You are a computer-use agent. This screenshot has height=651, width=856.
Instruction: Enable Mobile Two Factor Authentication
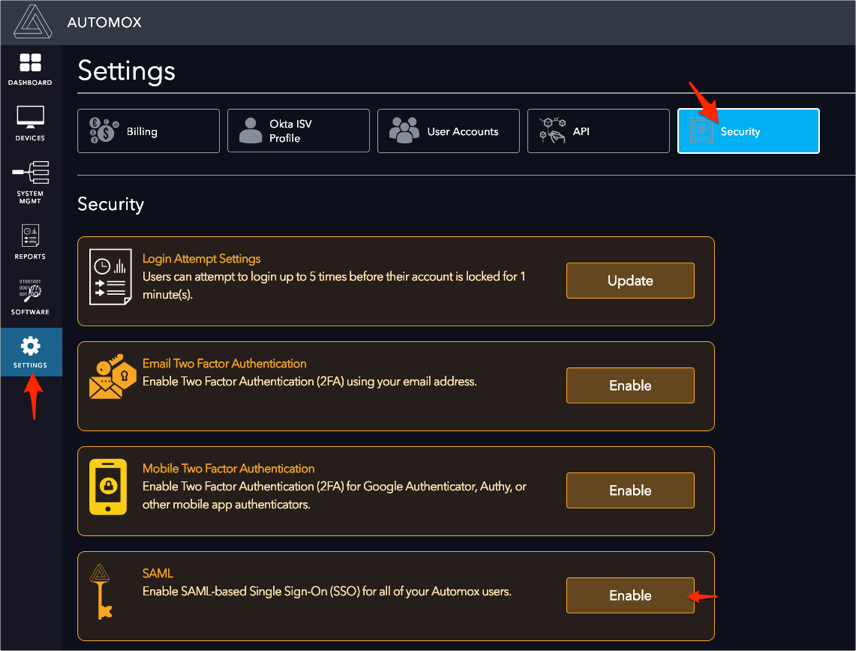(630, 491)
